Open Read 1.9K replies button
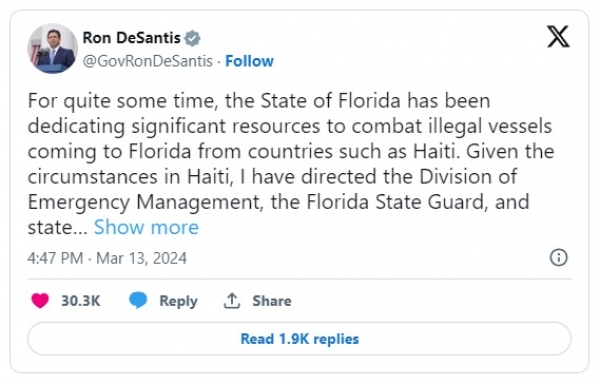 (299, 339)
